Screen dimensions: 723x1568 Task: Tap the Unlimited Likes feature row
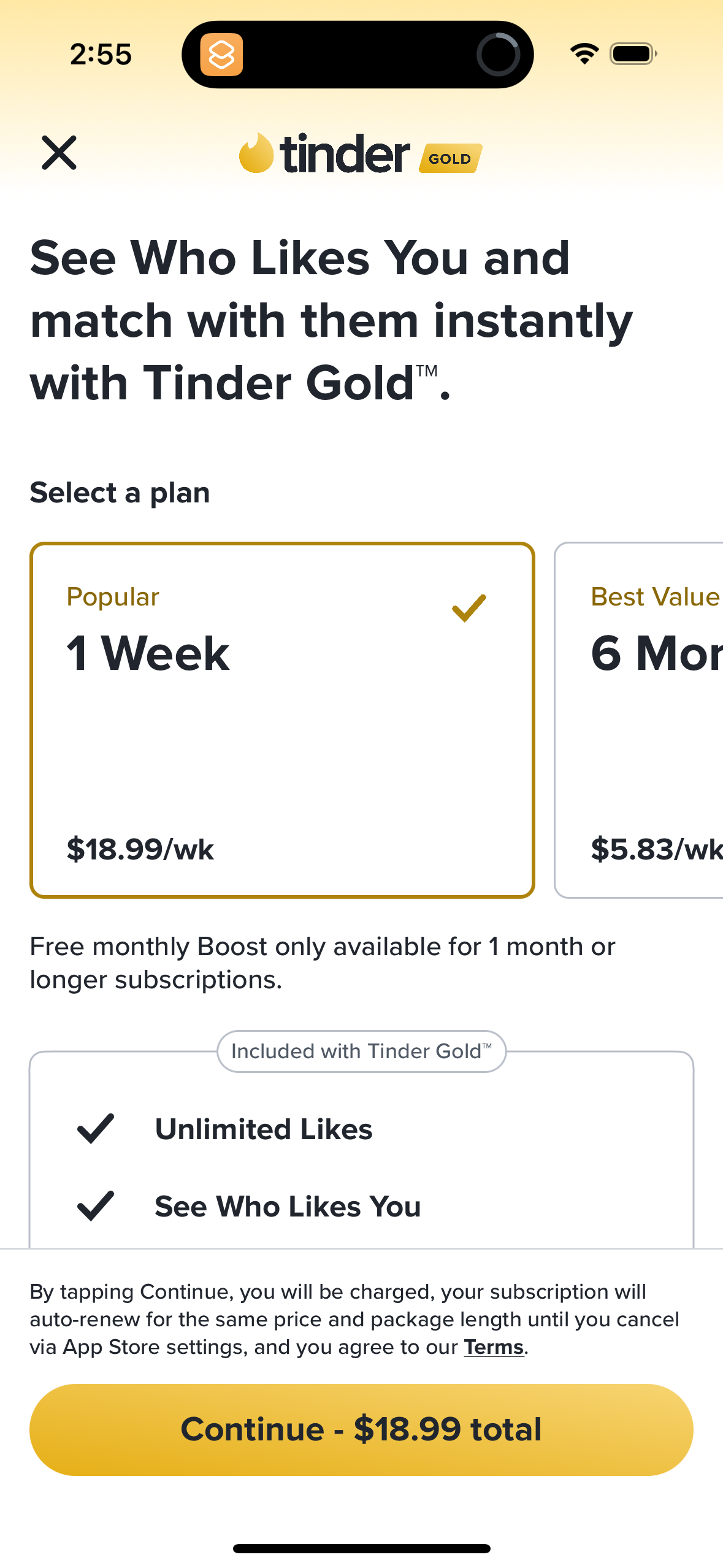point(264,1129)
